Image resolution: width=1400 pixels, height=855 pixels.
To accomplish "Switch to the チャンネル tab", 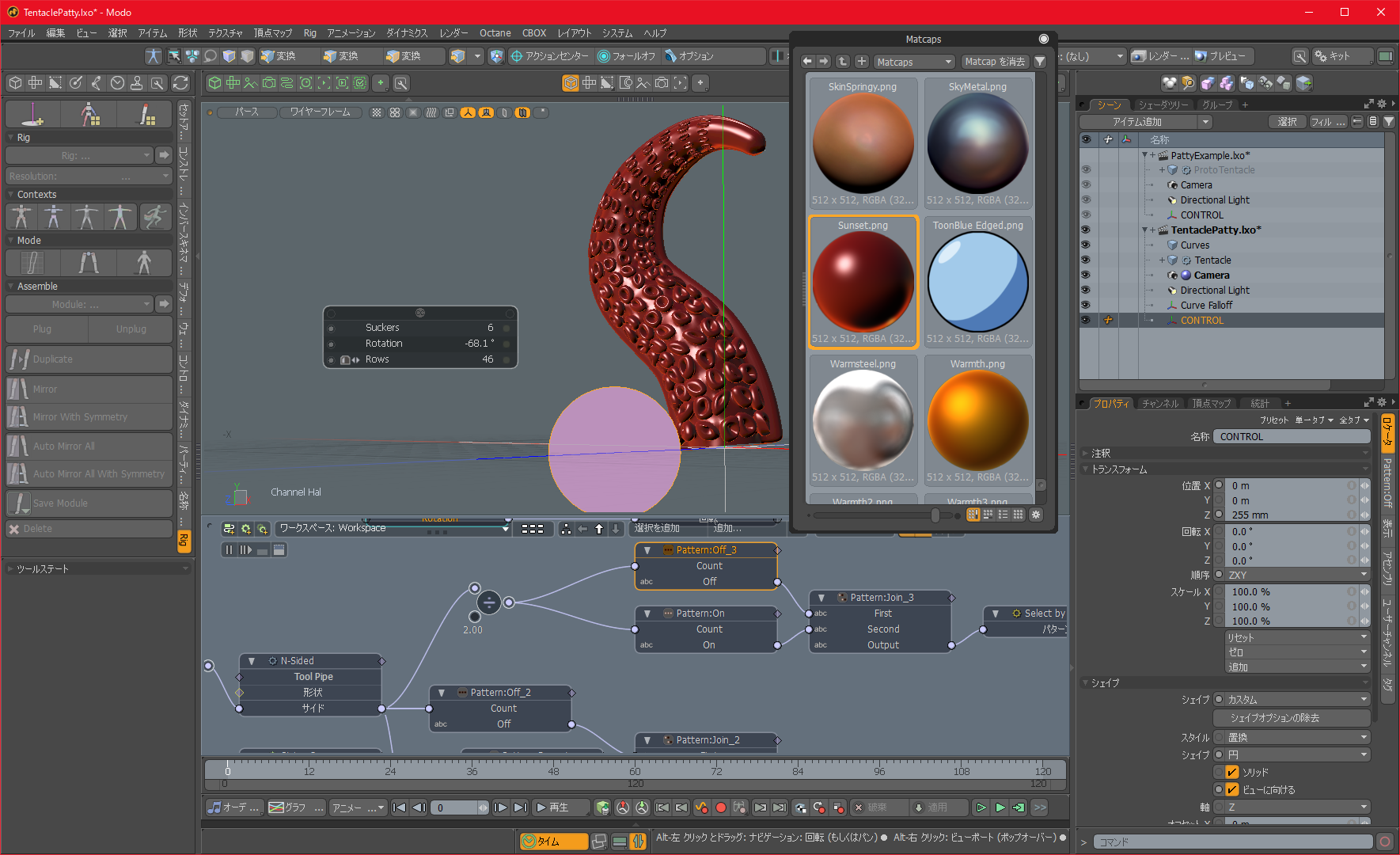I will (1160, 404).
